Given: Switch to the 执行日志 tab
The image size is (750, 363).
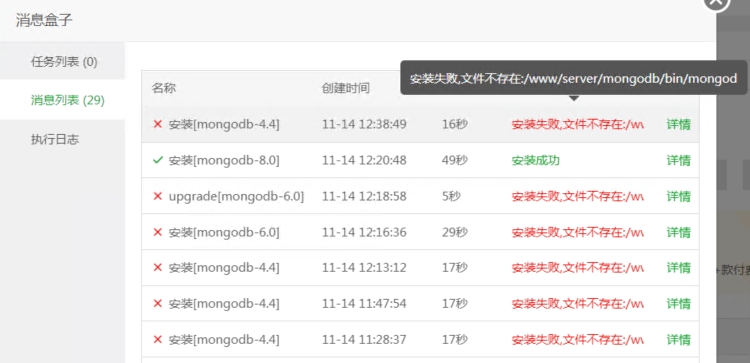Looking at the screenshot, I should (55, 139).
